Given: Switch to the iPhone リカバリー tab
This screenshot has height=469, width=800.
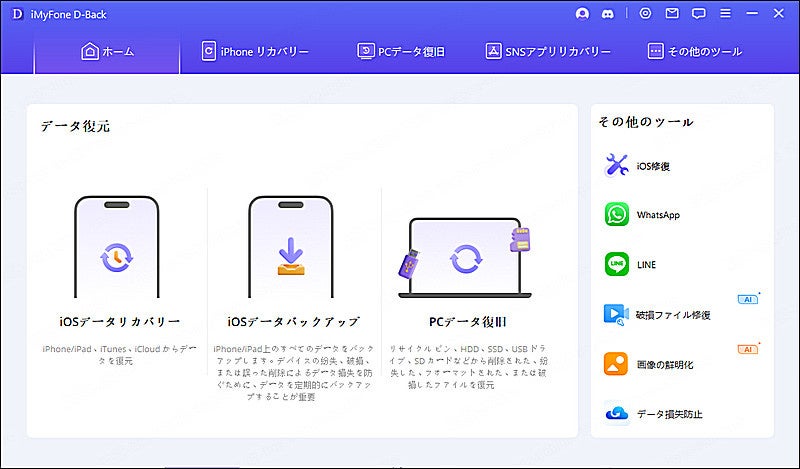Looking at the screenshot, I should 255,52.
